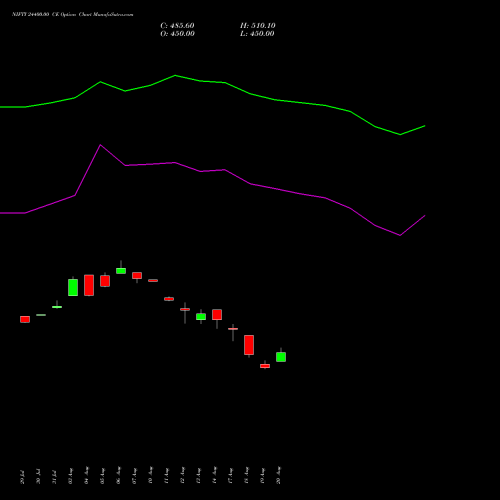Click the large red candlestick for 04 Aug

tap(89, 285)
